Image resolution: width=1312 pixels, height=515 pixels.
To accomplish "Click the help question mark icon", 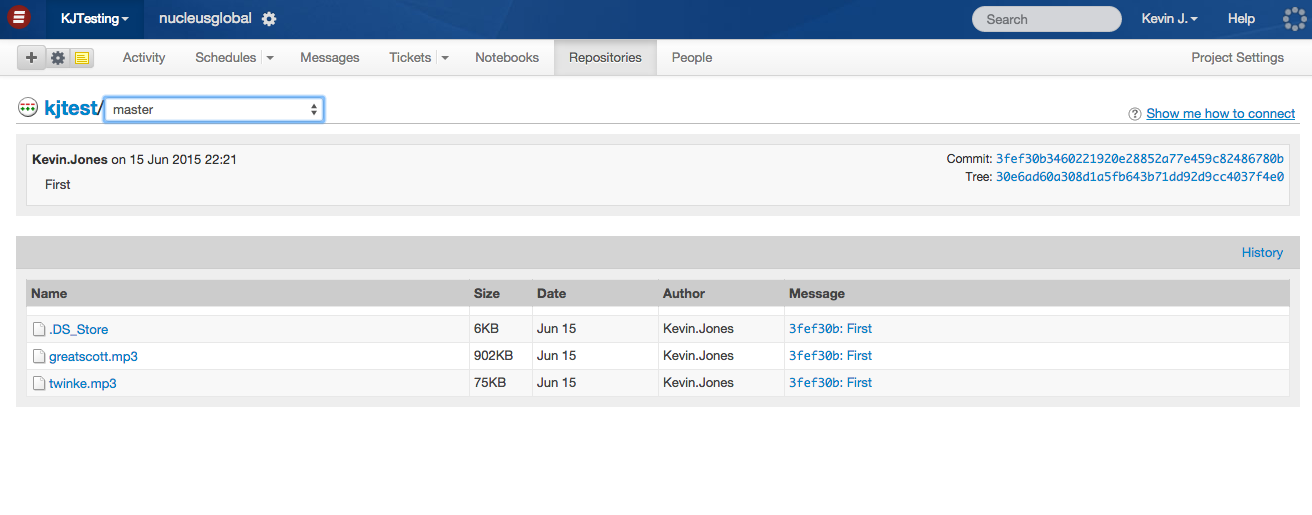I will coord(1134,114).
